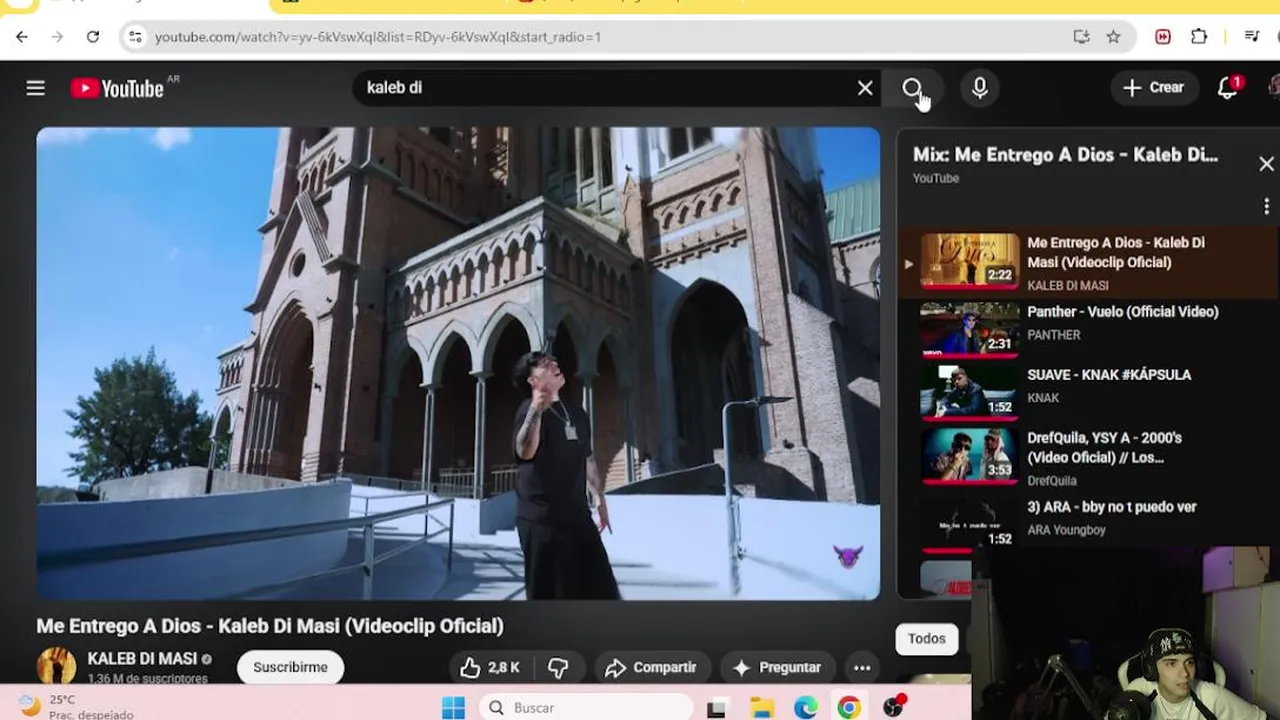
Task: Open KALEB DI MASI channel avatar
Action: tap(56, 666)
